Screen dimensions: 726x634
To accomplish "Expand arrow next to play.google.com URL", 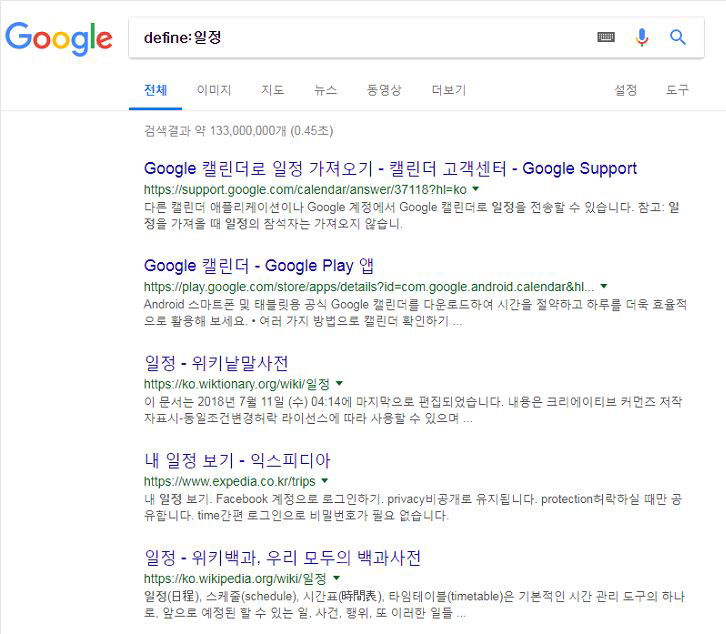I will pos(604,286).
